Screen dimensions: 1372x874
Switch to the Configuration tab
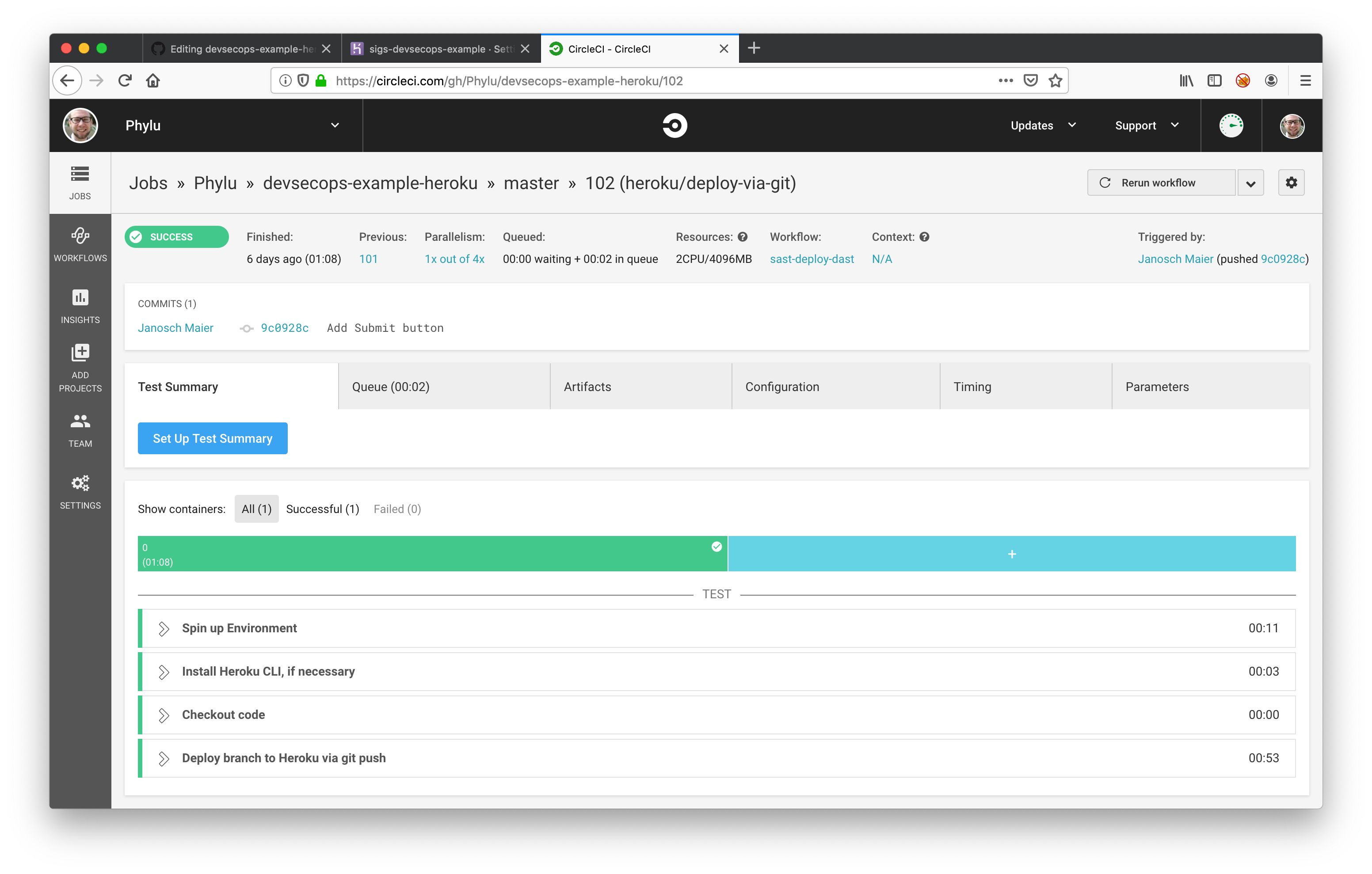pos(782,387)
